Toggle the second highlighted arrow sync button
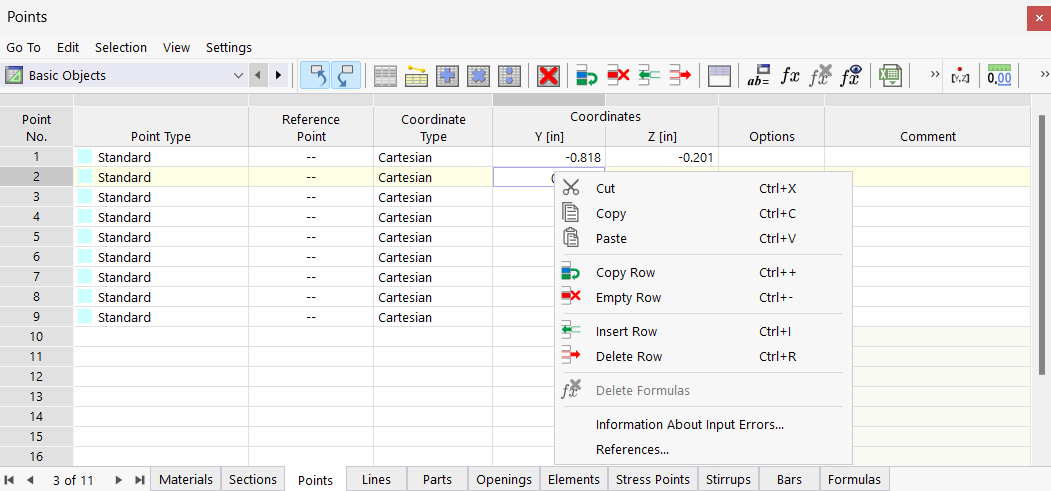 [346, 76]
